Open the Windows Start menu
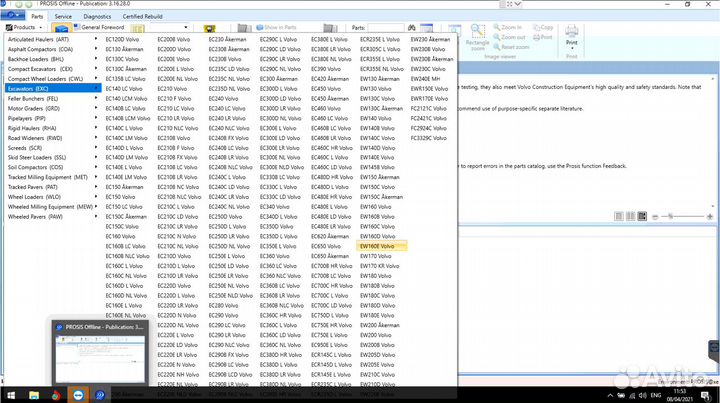Viewport: 720px width, 403px height. (x=9, y=395)
